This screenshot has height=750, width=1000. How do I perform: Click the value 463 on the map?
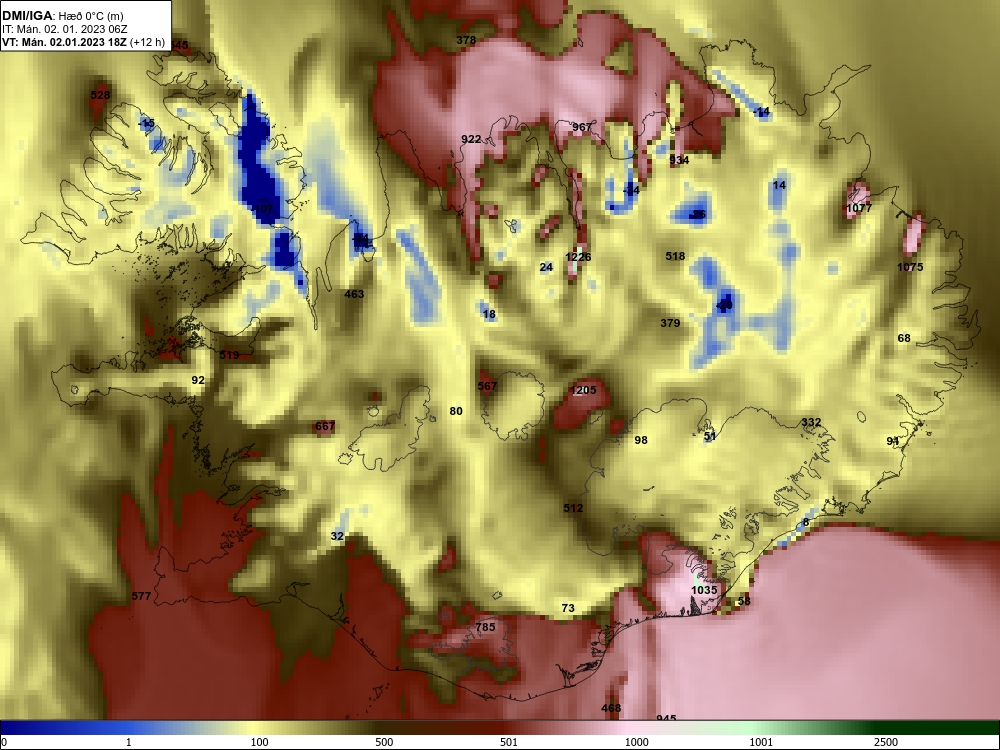coord(354,294)
